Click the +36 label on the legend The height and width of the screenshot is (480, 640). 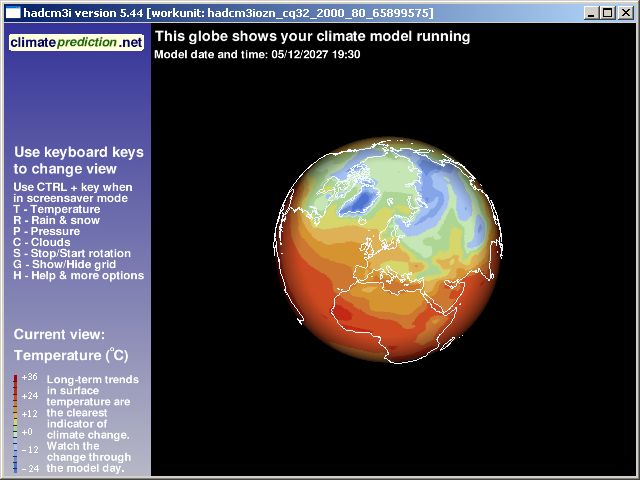pyautogui.click(x=30, y=377)
